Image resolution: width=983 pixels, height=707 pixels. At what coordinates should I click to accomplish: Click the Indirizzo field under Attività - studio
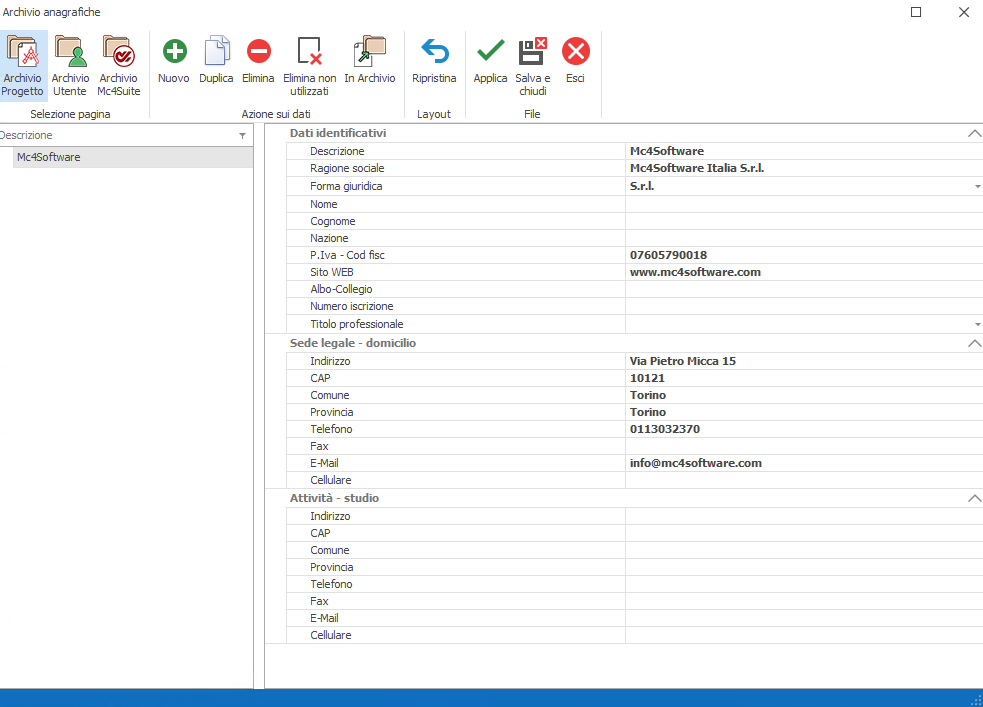[804, 516]
